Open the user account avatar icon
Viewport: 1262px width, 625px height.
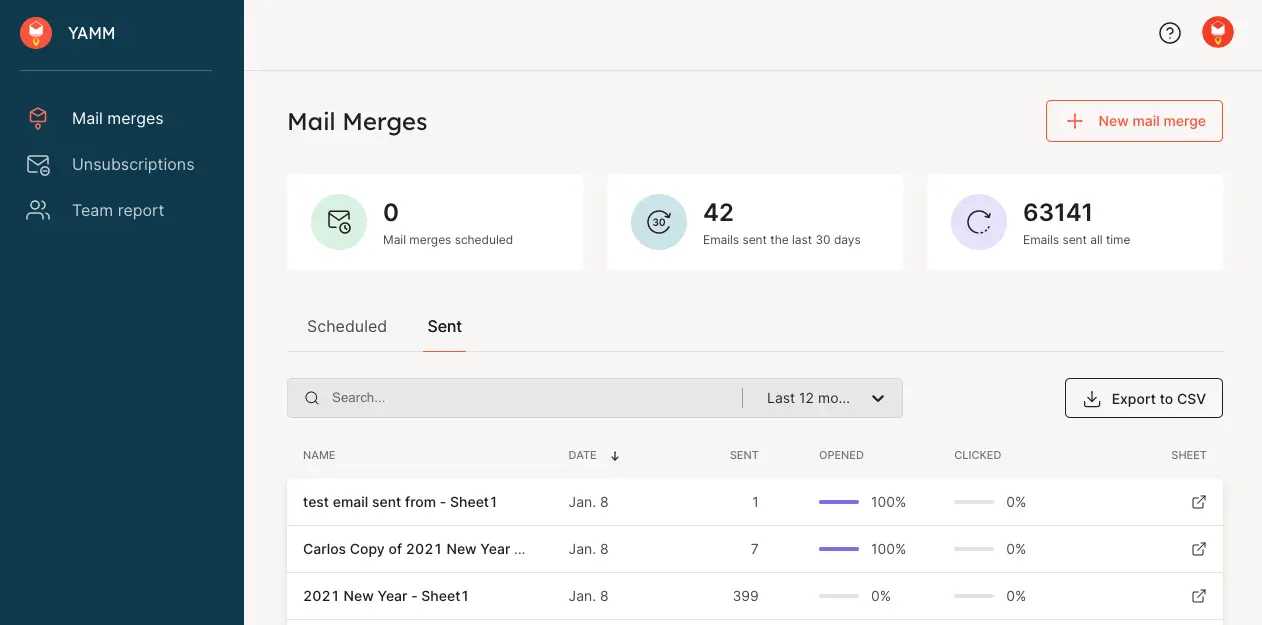(1218, 33)
